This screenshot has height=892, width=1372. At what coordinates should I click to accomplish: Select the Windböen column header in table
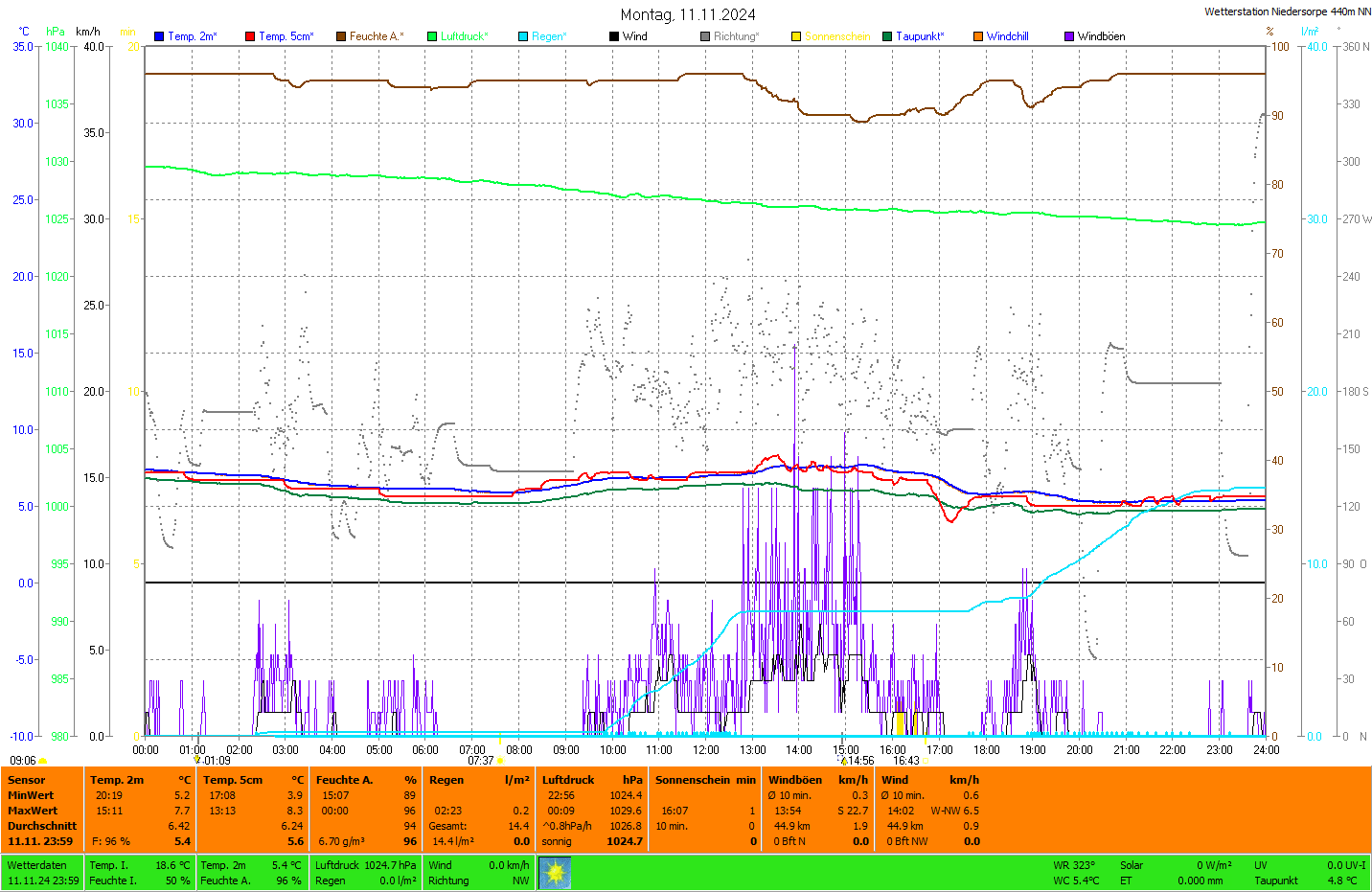tap(795, 780)
